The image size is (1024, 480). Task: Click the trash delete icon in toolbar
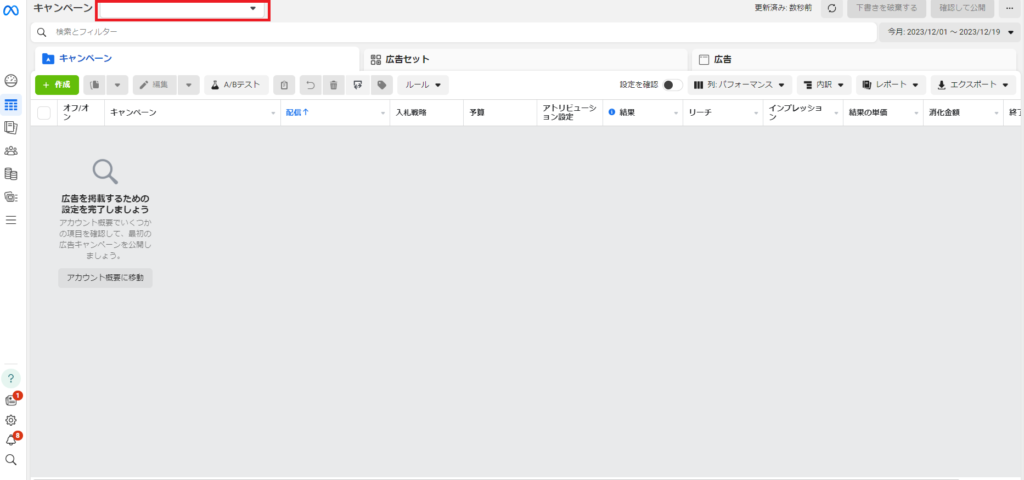(334, 85)
